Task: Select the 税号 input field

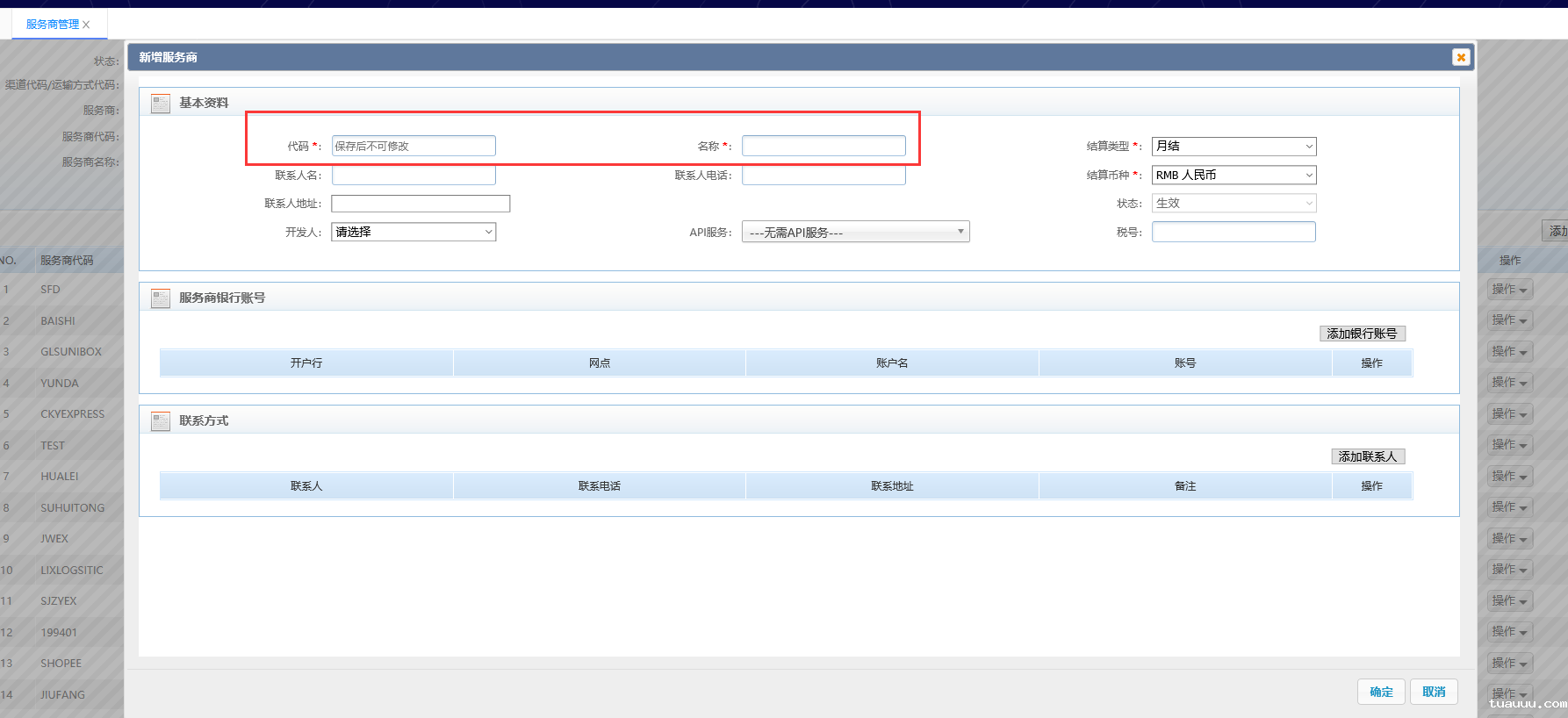Action: pyautogui.click(x=1234, y=232)
